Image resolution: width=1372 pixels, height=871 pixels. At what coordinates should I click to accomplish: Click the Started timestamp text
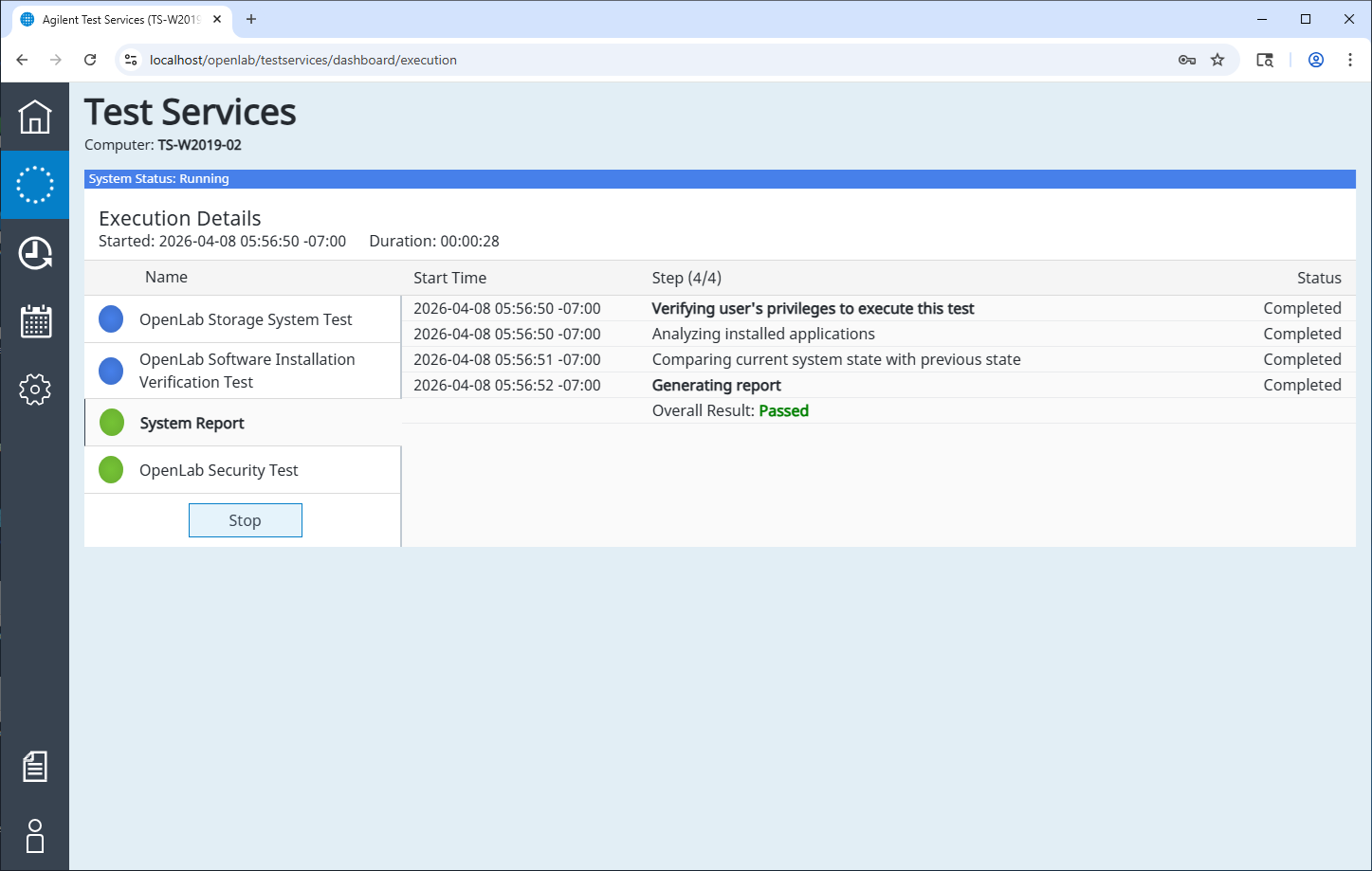click(x=222, y=241)
